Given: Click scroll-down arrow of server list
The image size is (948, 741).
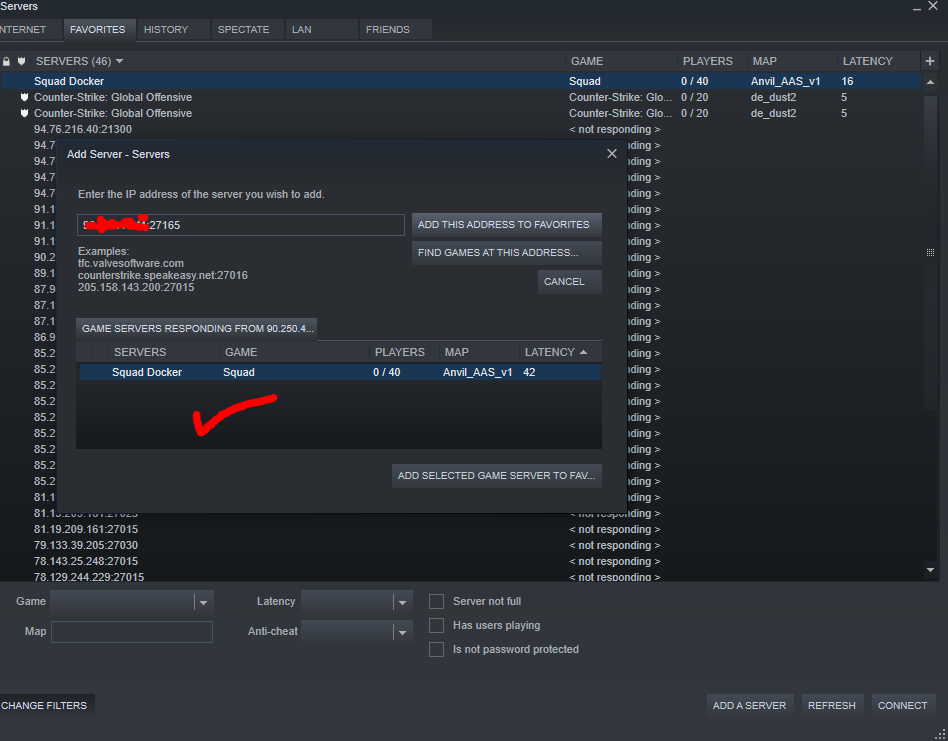Looking at the screenshot, I should click(930, 570).
